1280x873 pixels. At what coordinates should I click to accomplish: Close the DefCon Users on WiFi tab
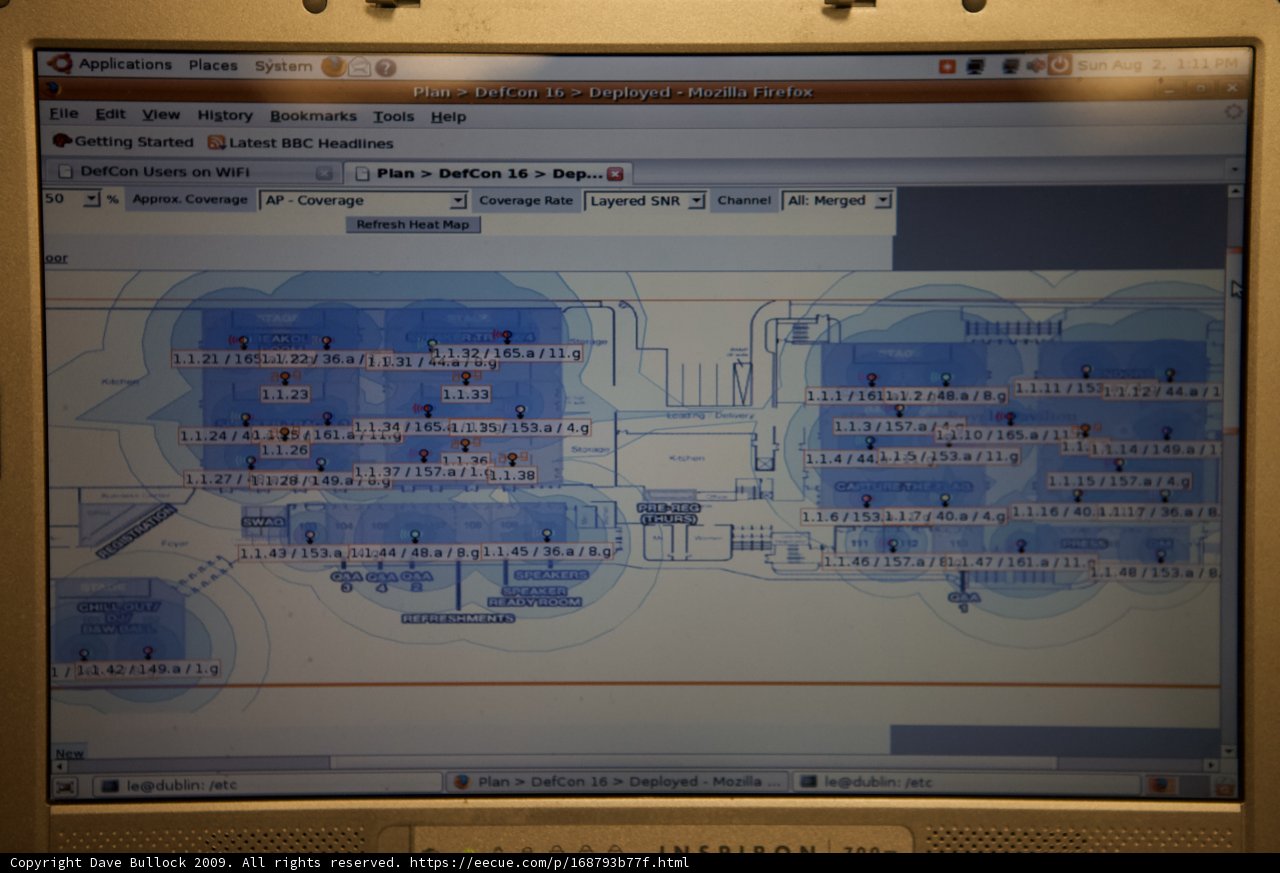[324, 173]
